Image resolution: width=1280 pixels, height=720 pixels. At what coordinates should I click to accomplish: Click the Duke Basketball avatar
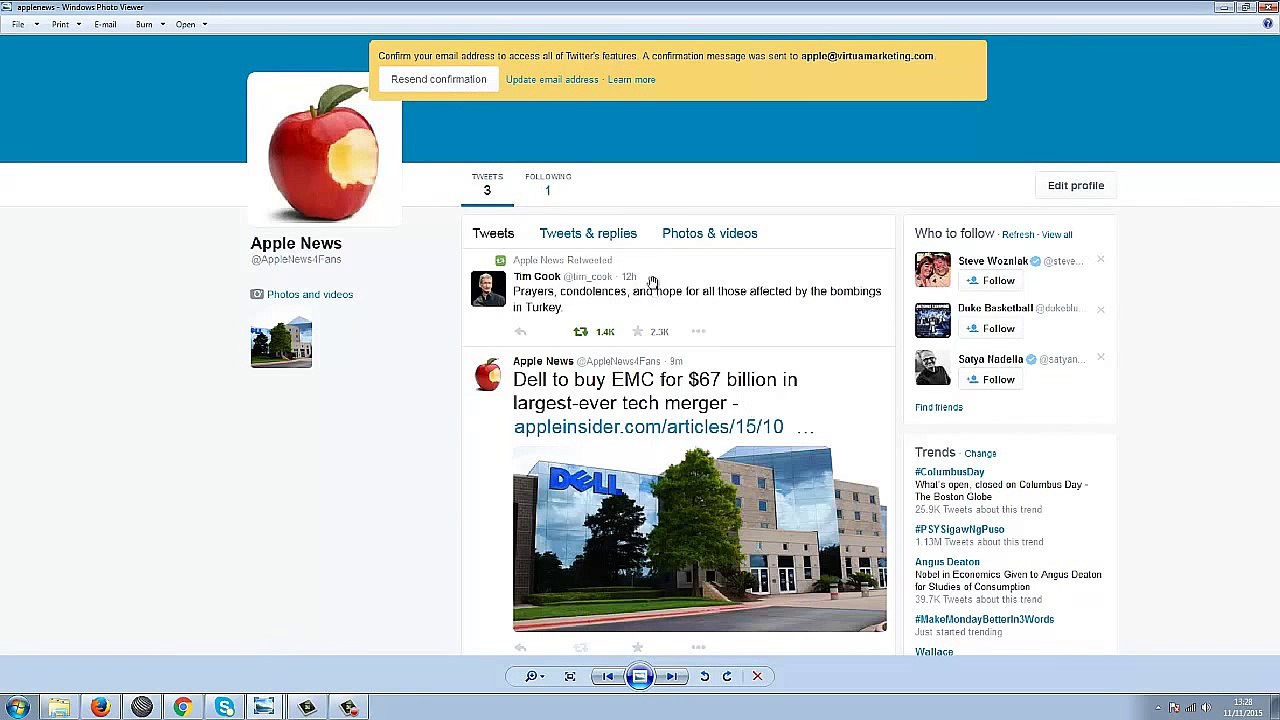click(x=932, y=319)
